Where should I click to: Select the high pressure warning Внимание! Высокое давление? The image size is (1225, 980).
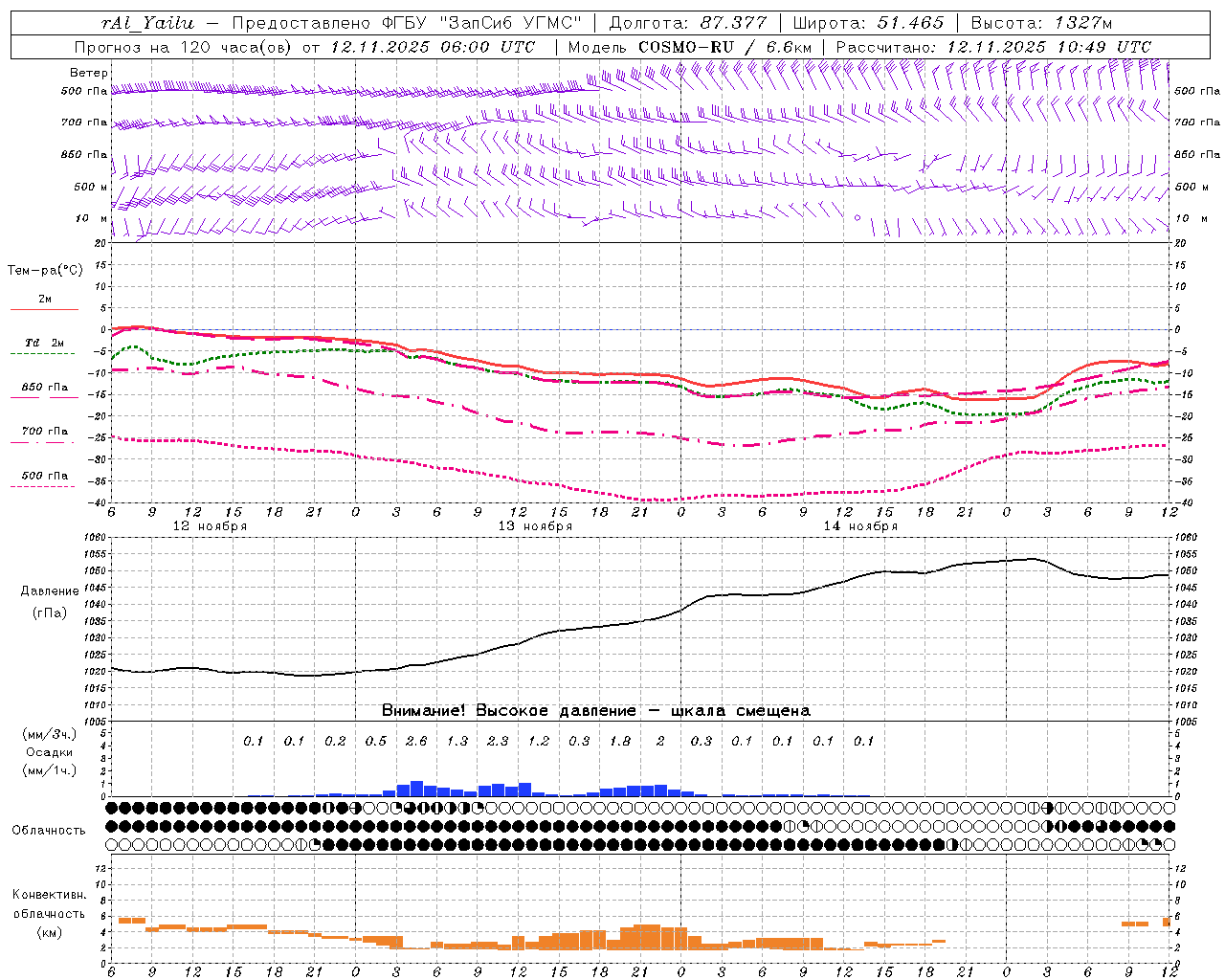(508, 710)
